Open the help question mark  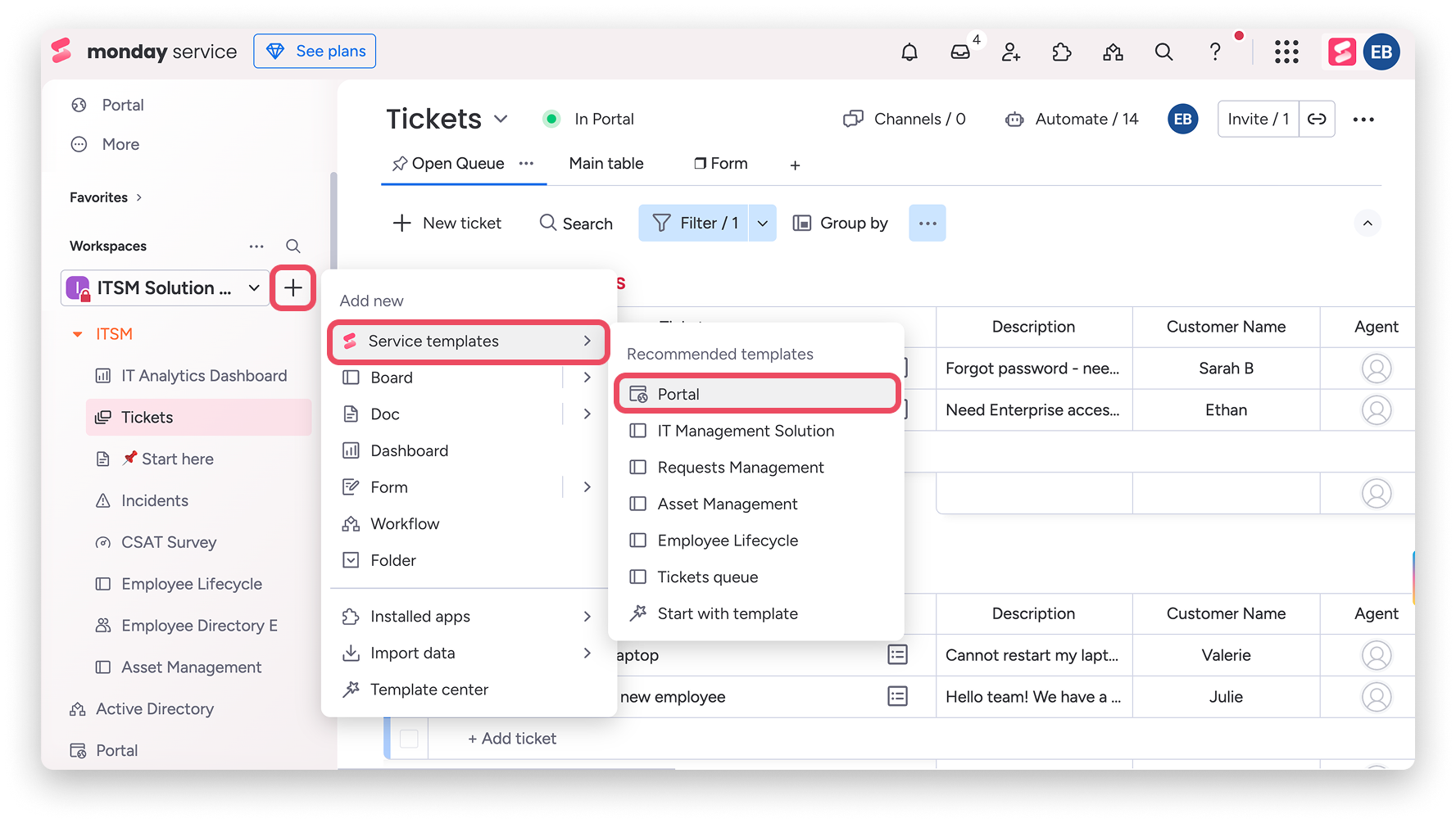(1215, 52)
